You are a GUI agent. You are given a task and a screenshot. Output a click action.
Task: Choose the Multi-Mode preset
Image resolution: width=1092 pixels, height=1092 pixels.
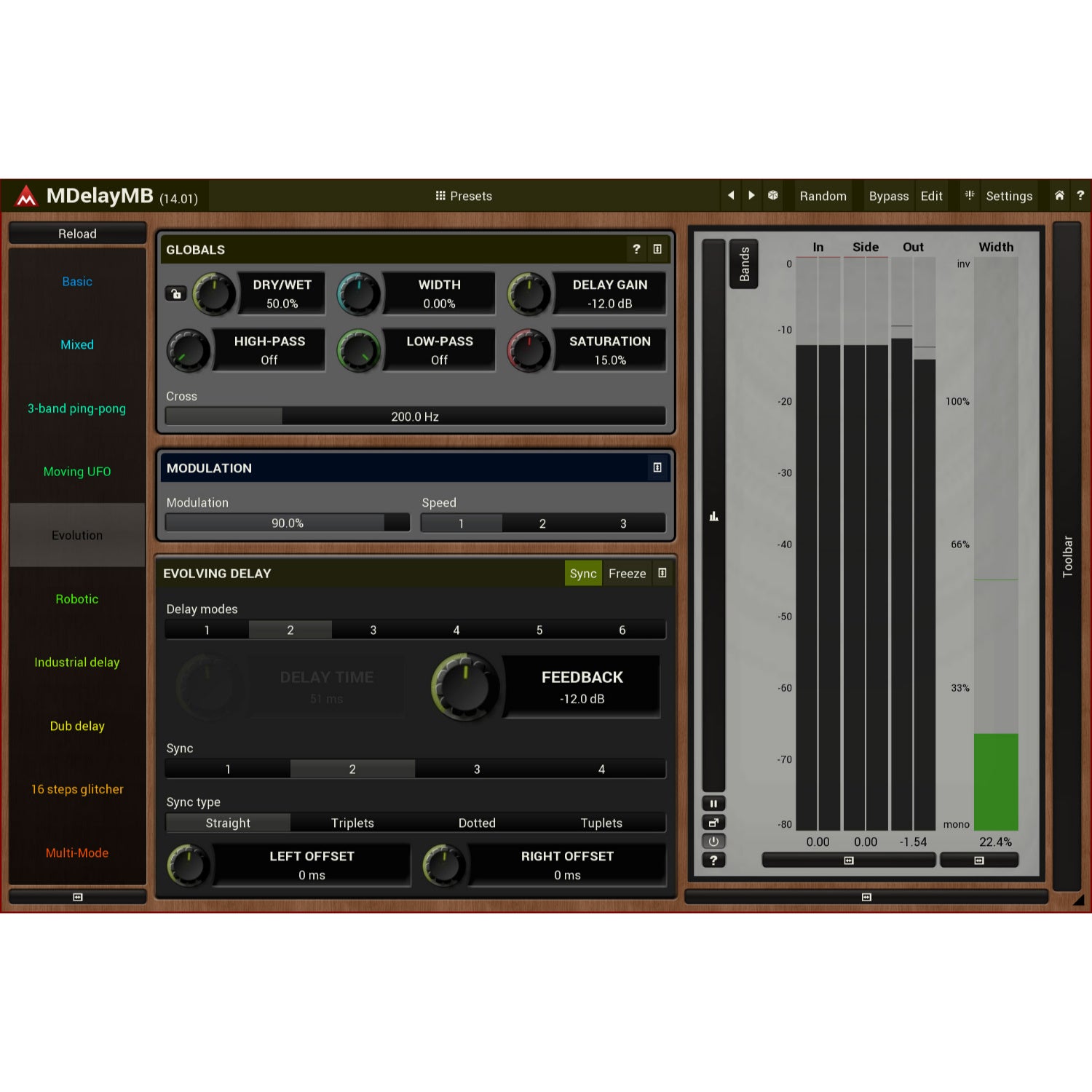pos(77,852)
